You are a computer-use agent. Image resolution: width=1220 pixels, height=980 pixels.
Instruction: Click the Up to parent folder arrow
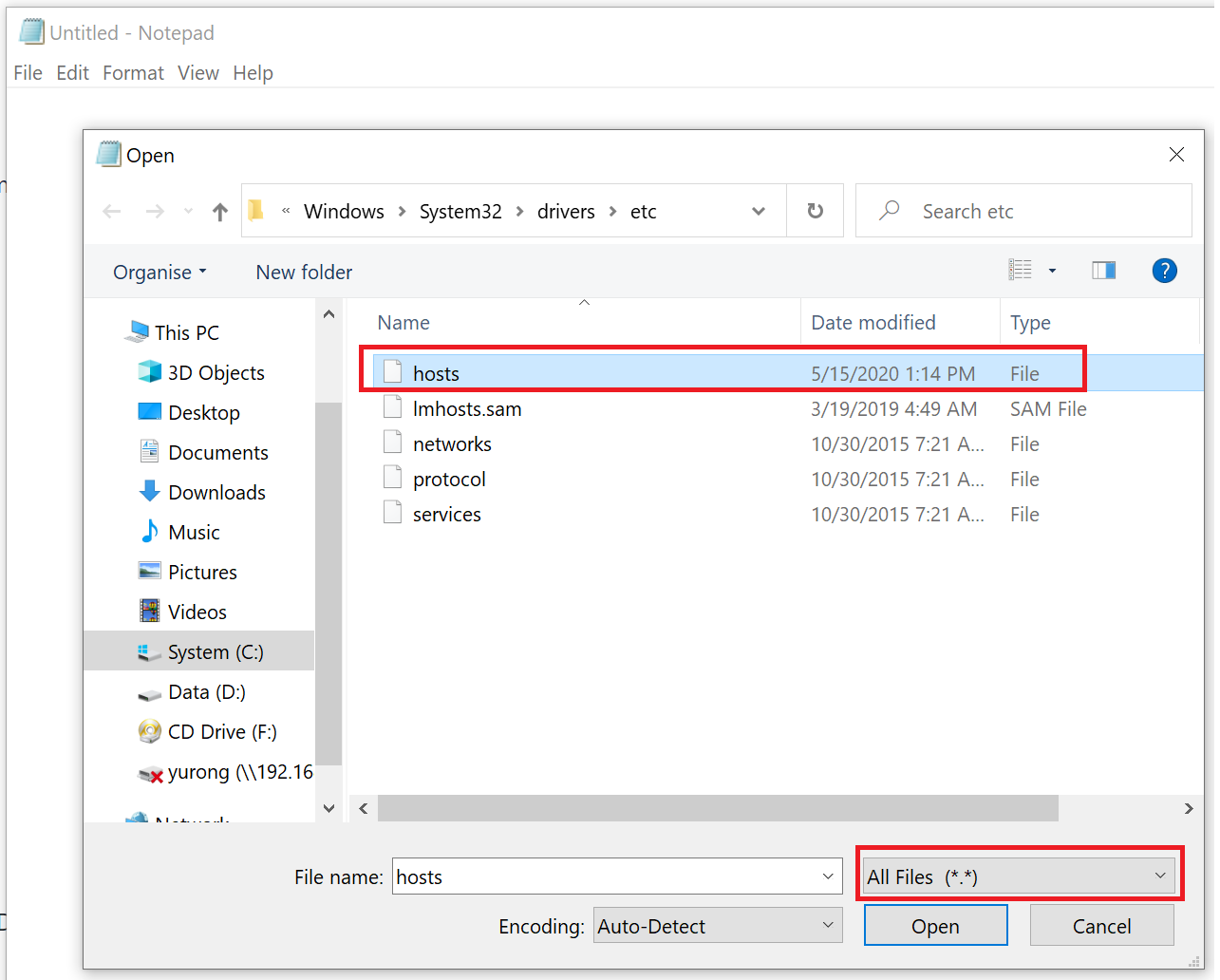pyautogui.click(x=220, y=212)
